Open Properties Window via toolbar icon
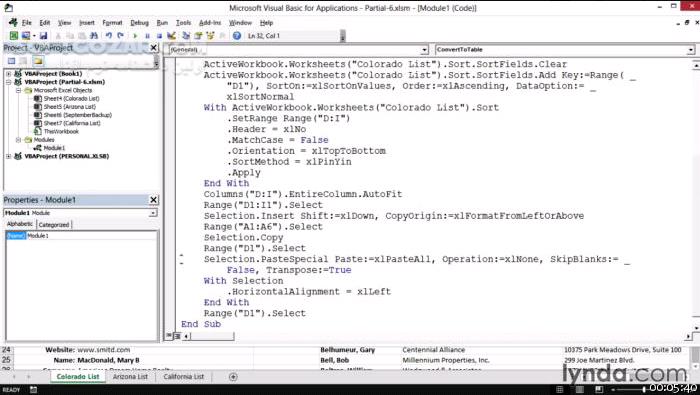Viewport: 700px width, 395px height. coord(198,36)
